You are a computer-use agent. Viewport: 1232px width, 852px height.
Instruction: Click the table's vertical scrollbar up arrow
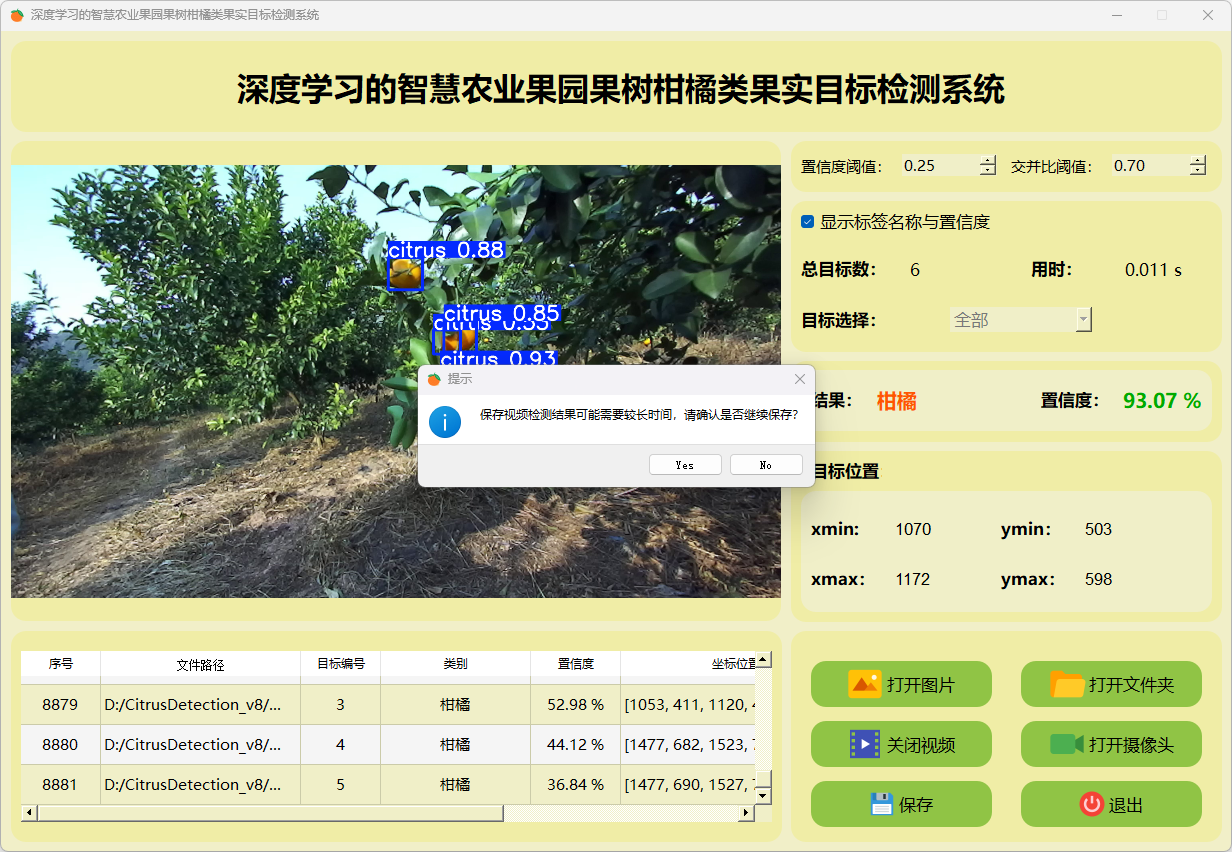[x=763, y=660]
